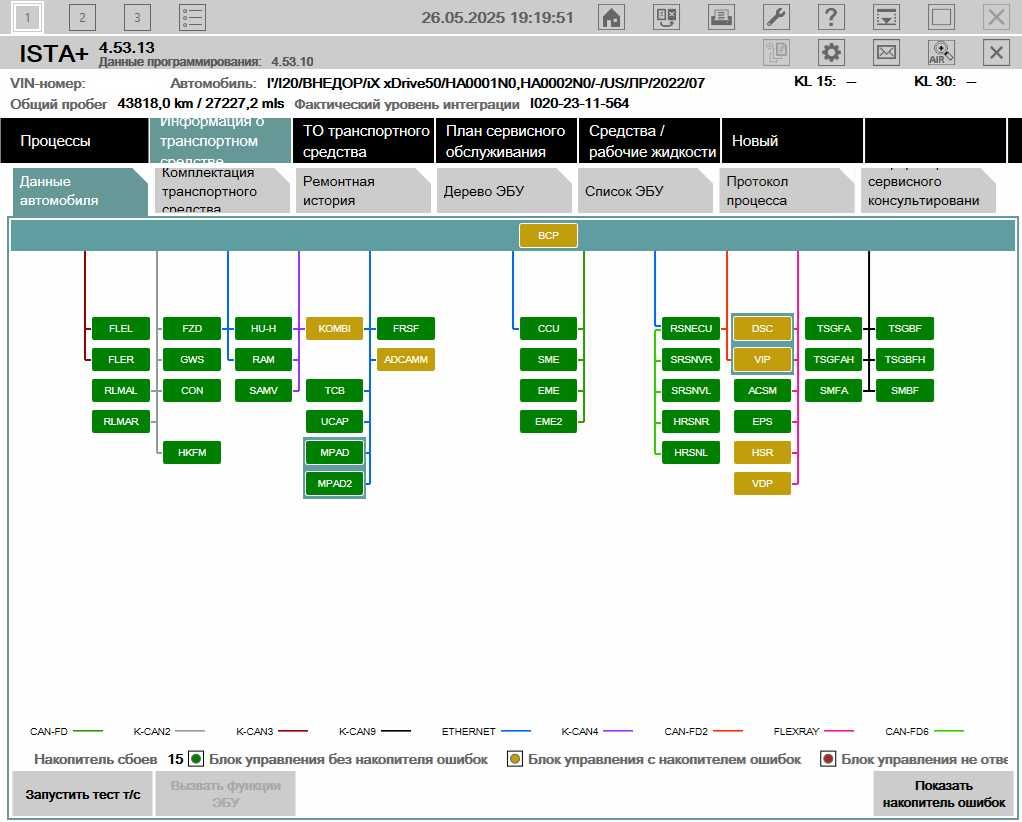Select the MPAD2 control unit

pos(334,483)
